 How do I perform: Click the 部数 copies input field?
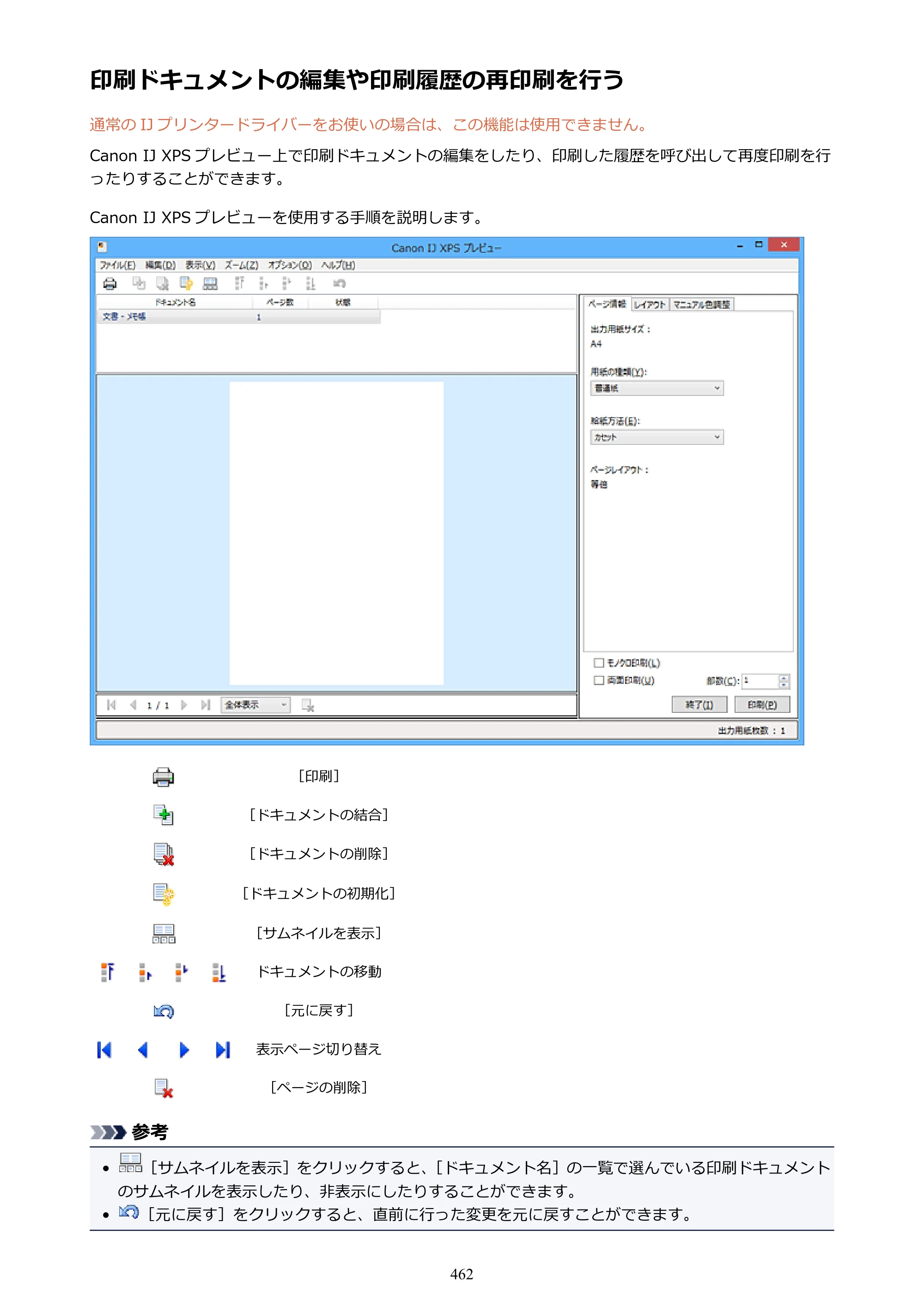[760, 681]
